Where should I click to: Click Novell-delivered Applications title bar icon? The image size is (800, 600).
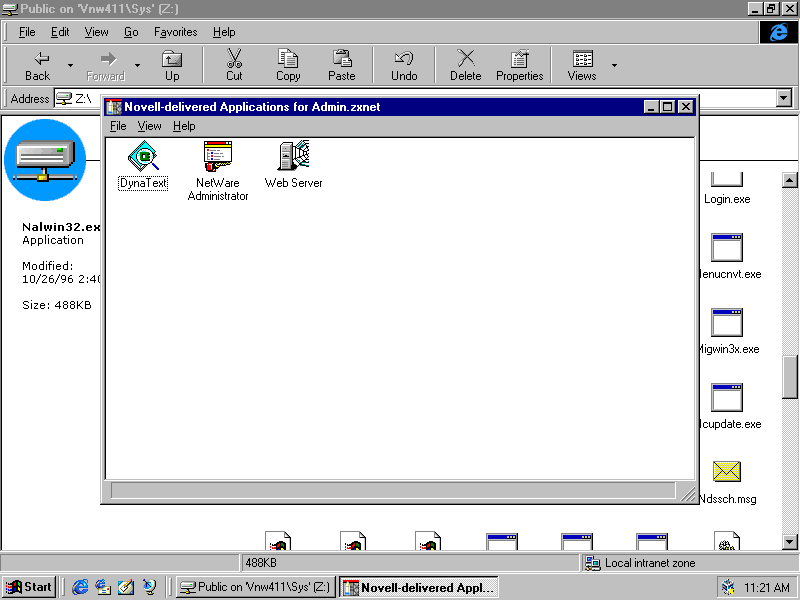(x=114, y=107)
